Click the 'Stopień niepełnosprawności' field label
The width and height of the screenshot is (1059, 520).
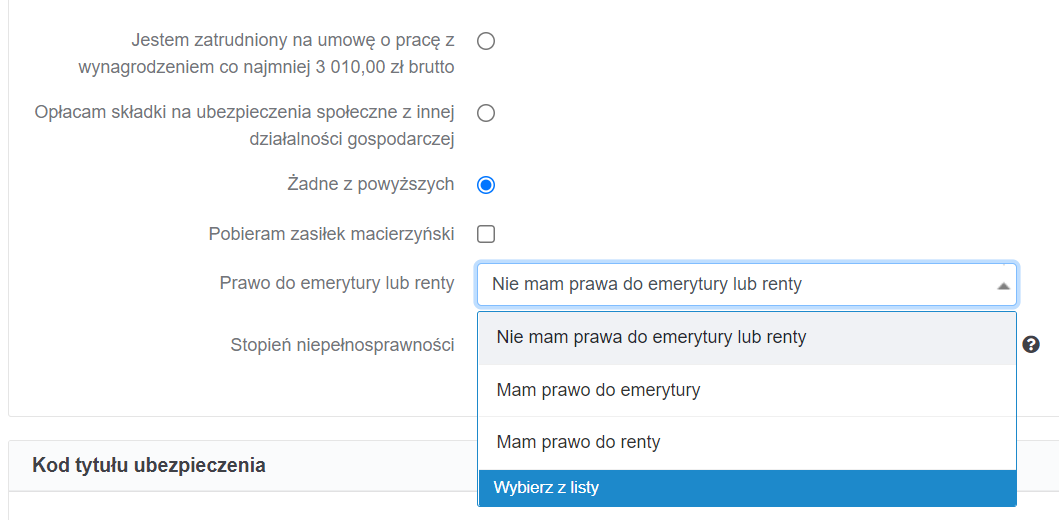[x=342, y=344]
